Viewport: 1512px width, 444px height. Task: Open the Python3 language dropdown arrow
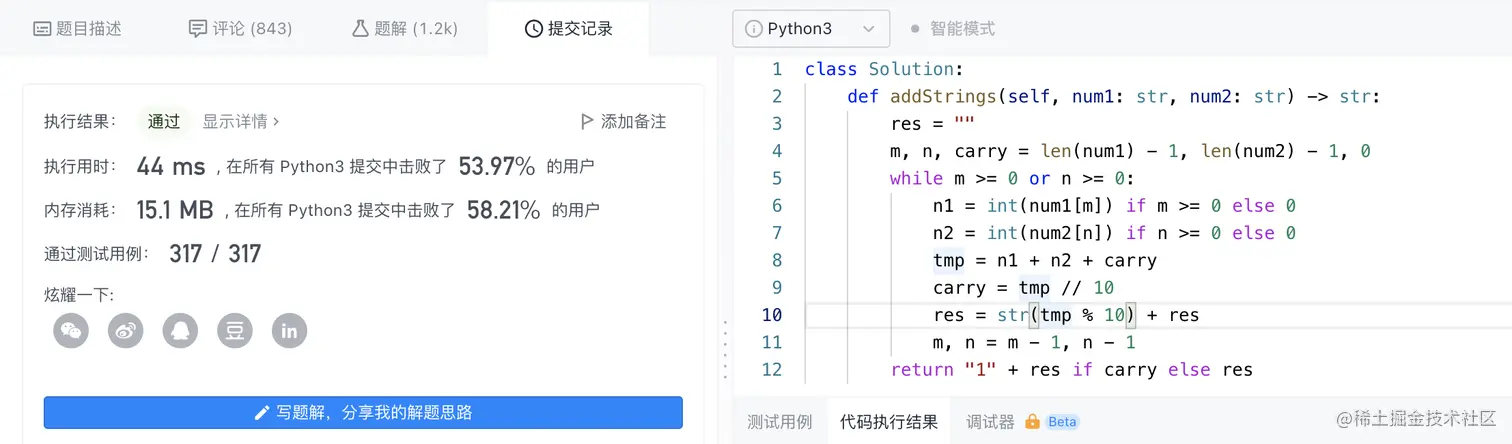pos(868,29)
